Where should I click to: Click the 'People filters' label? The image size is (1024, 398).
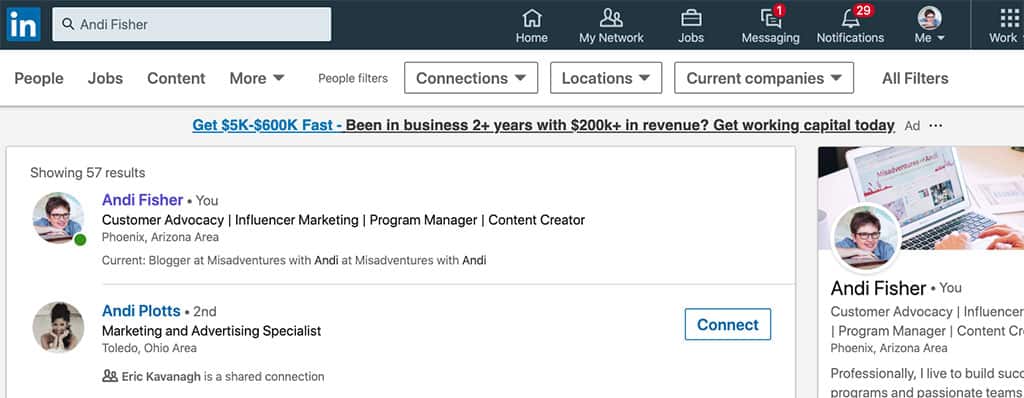(x=353, y=78)
